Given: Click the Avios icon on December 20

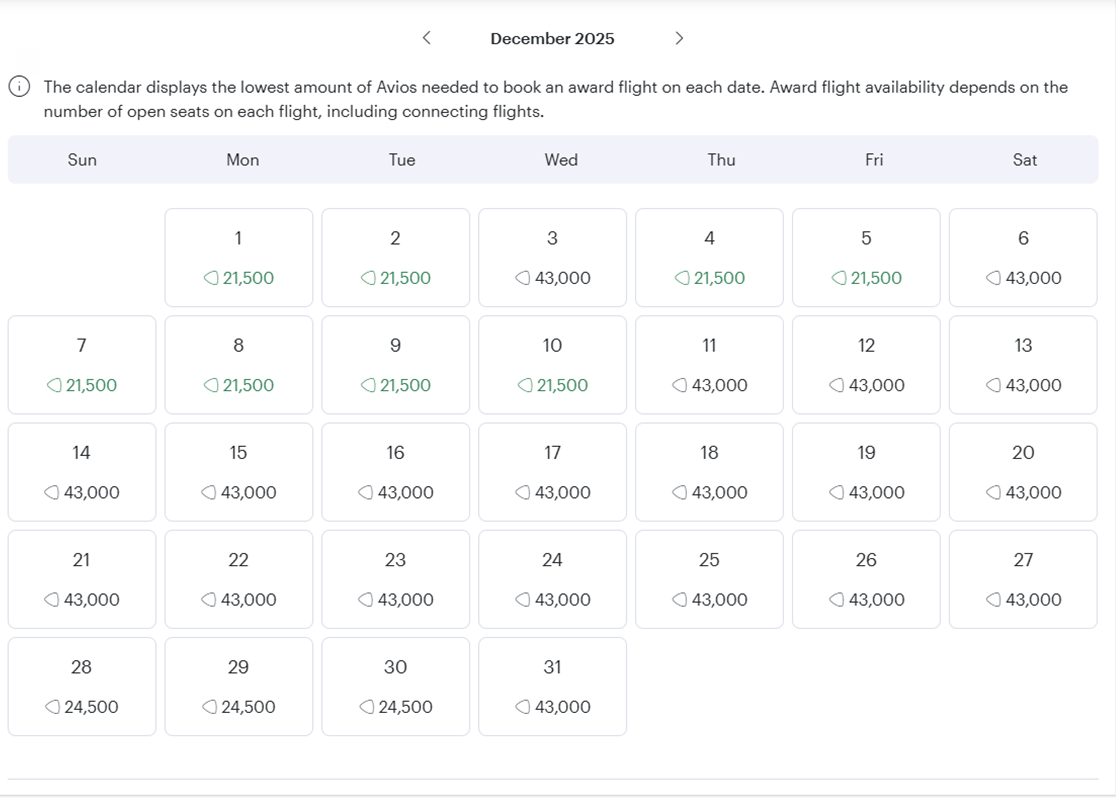Looking at the screenshot, I should point(994,492).
